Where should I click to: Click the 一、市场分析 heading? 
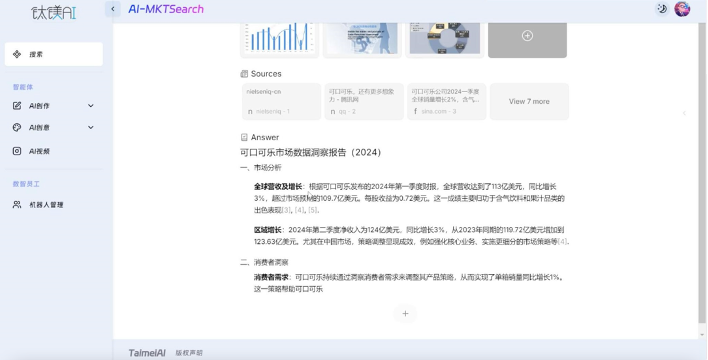coord(261,168)
